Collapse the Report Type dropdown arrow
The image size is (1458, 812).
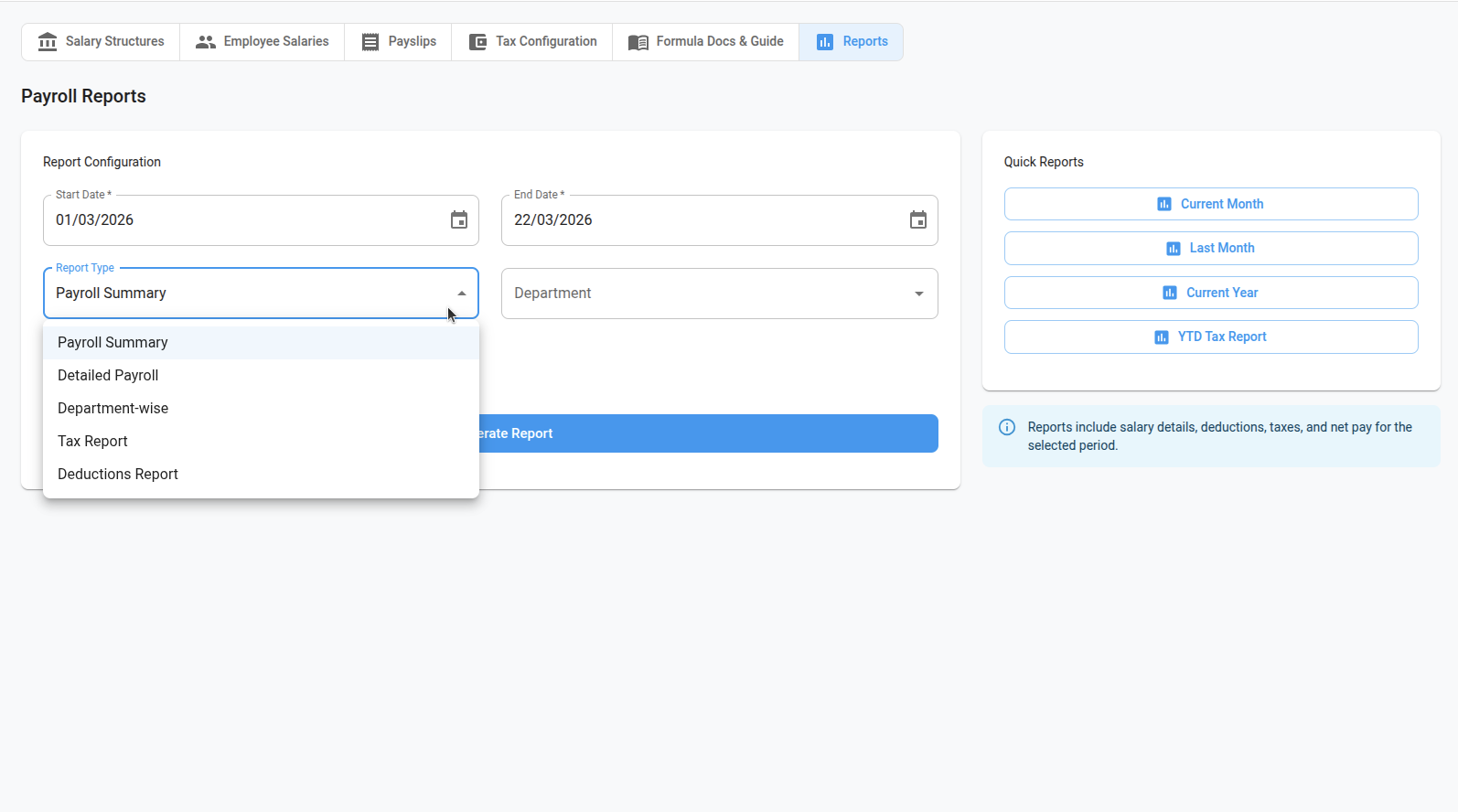coord(462,294)
